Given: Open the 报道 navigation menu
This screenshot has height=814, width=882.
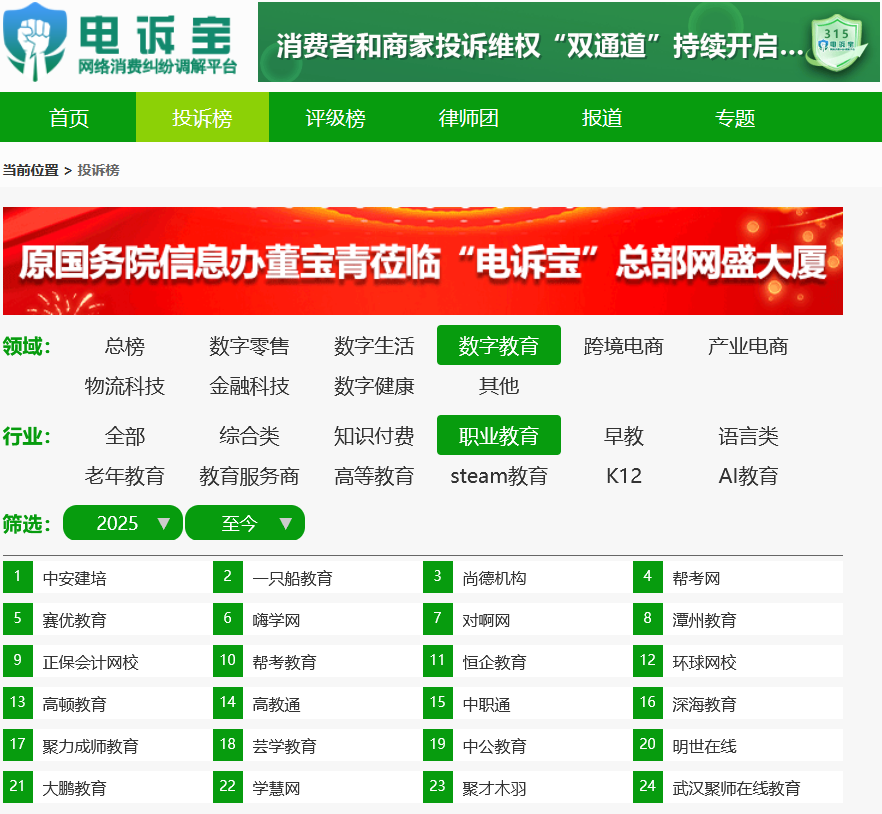Looking at the screenshot, I should coord(600,117).
